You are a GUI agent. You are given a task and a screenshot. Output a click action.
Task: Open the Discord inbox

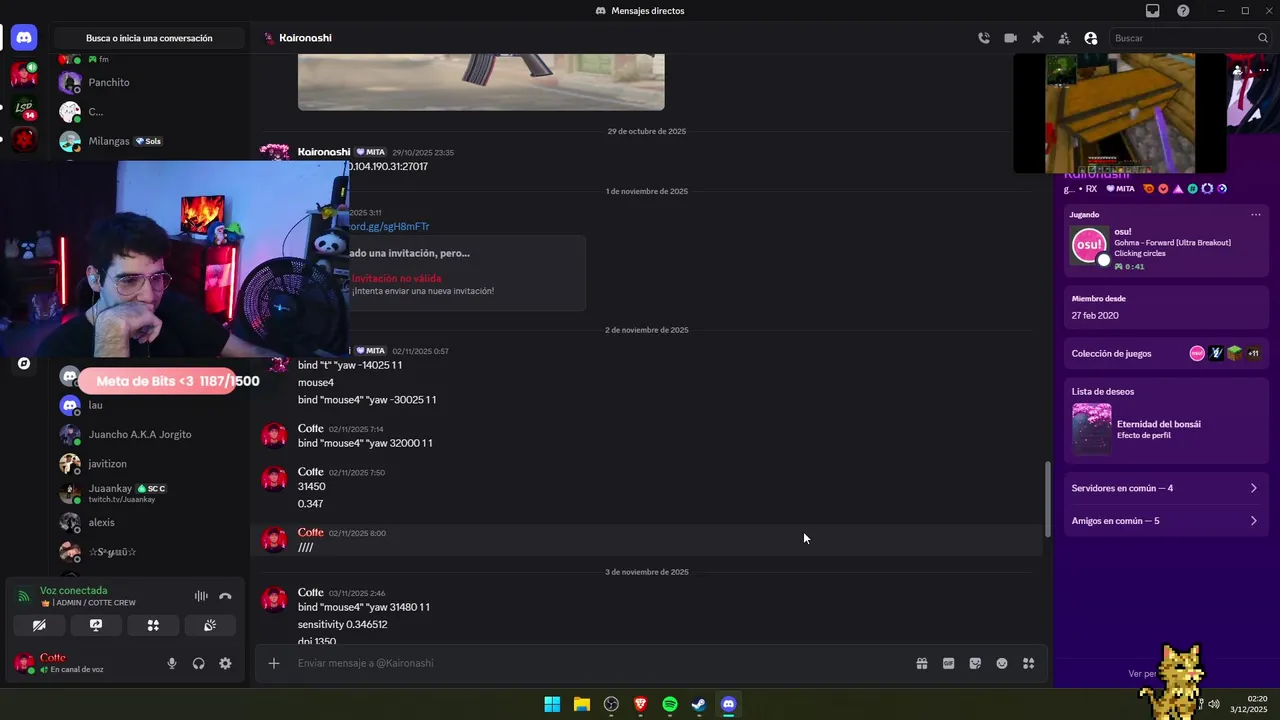coord(1153,11)
